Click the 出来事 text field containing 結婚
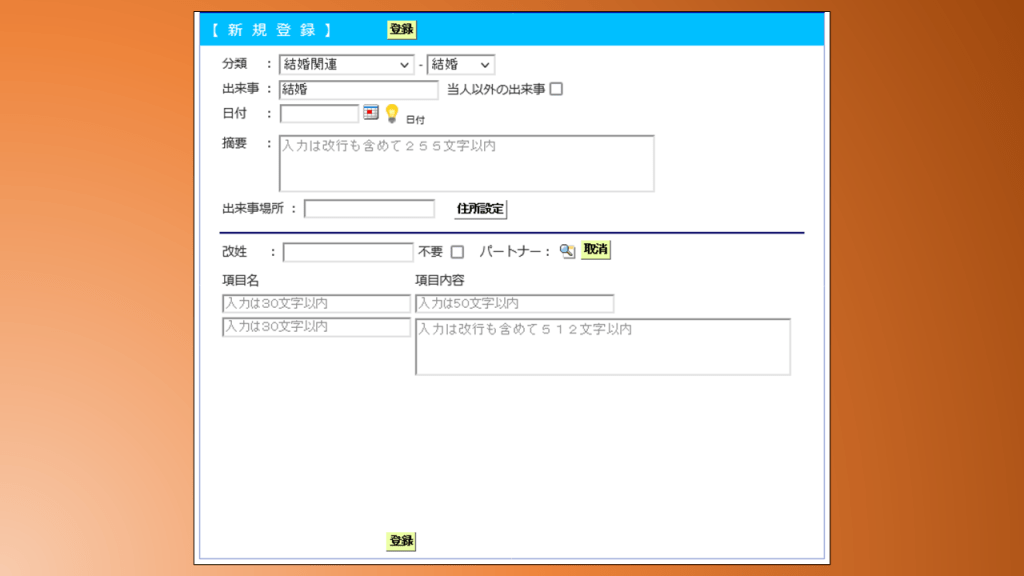This screenshot has width=1024, height=576. (x=358, y=90)
